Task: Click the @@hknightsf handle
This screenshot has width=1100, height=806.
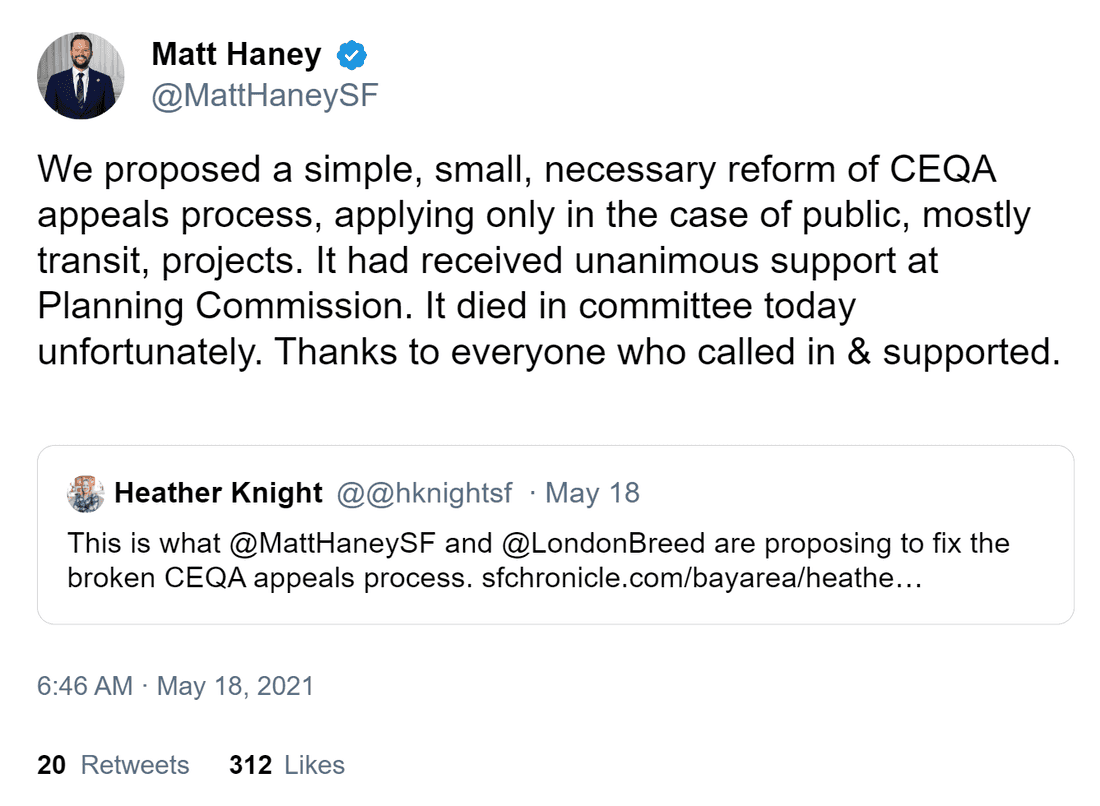Action: 425,493
